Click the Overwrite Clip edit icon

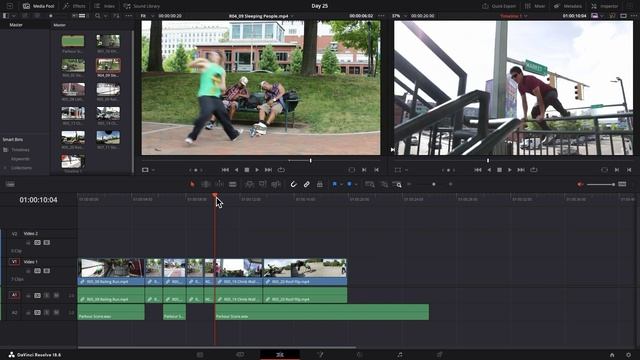[262, 184]
